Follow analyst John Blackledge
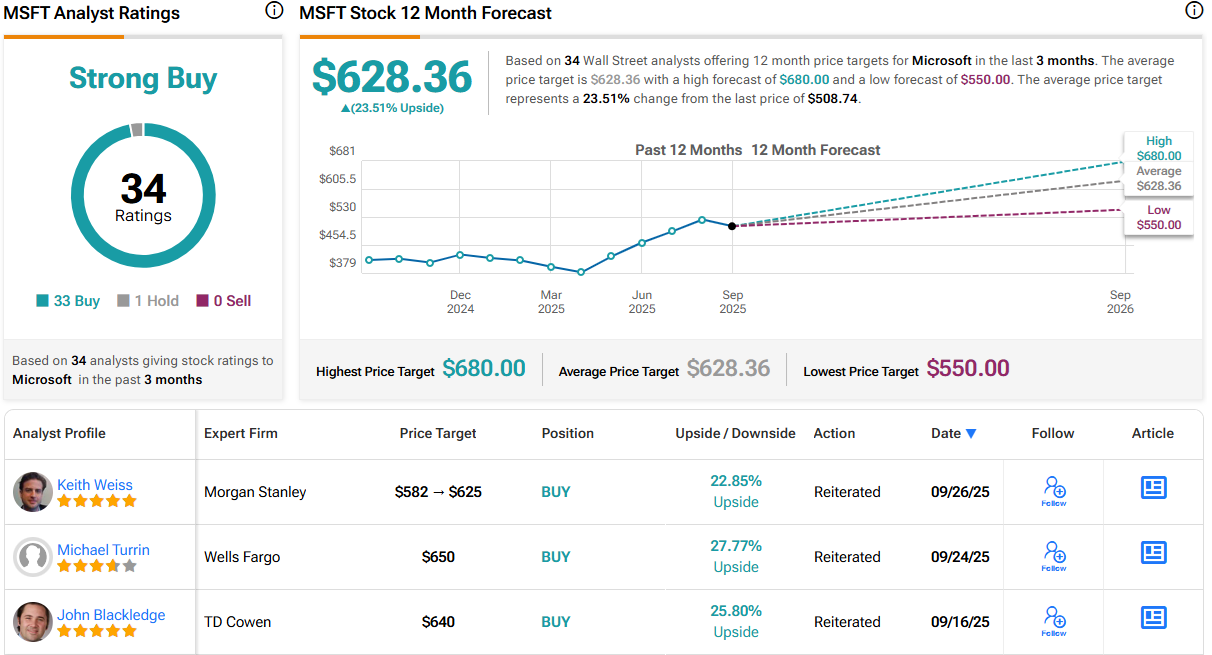Viewport: 1212px width, 655px height. pyautogui.click(x=1054, y=621)
